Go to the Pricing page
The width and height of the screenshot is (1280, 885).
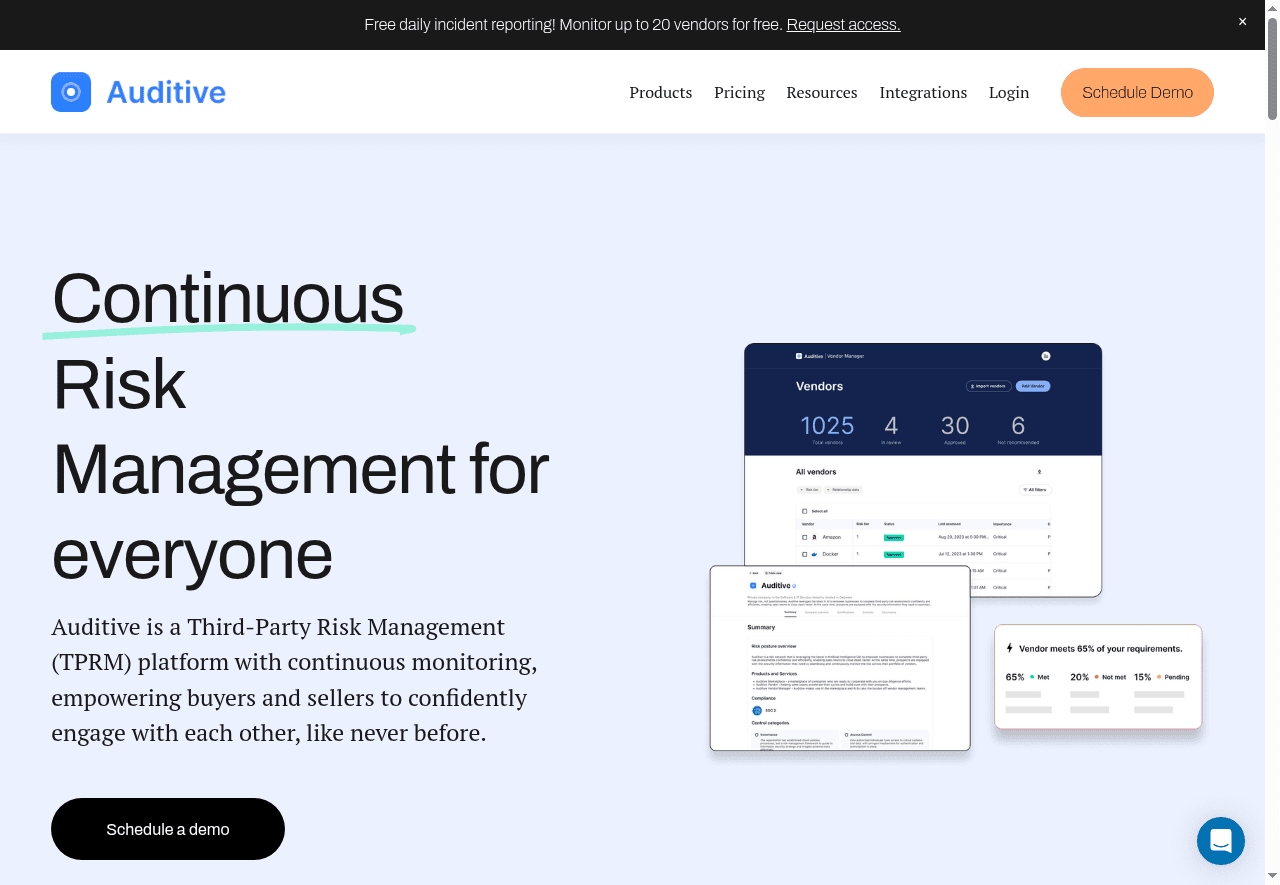[739, 92]
